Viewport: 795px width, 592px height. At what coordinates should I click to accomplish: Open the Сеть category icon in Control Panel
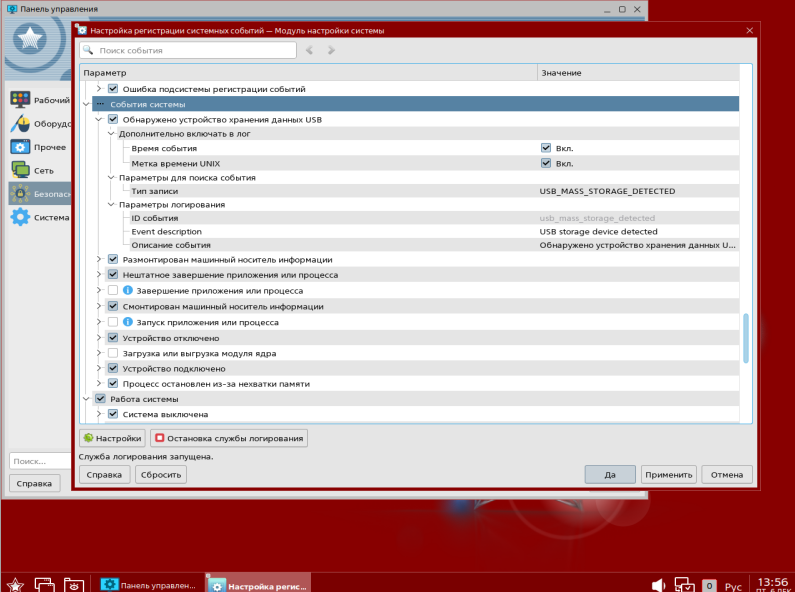(x=20, y=170)
